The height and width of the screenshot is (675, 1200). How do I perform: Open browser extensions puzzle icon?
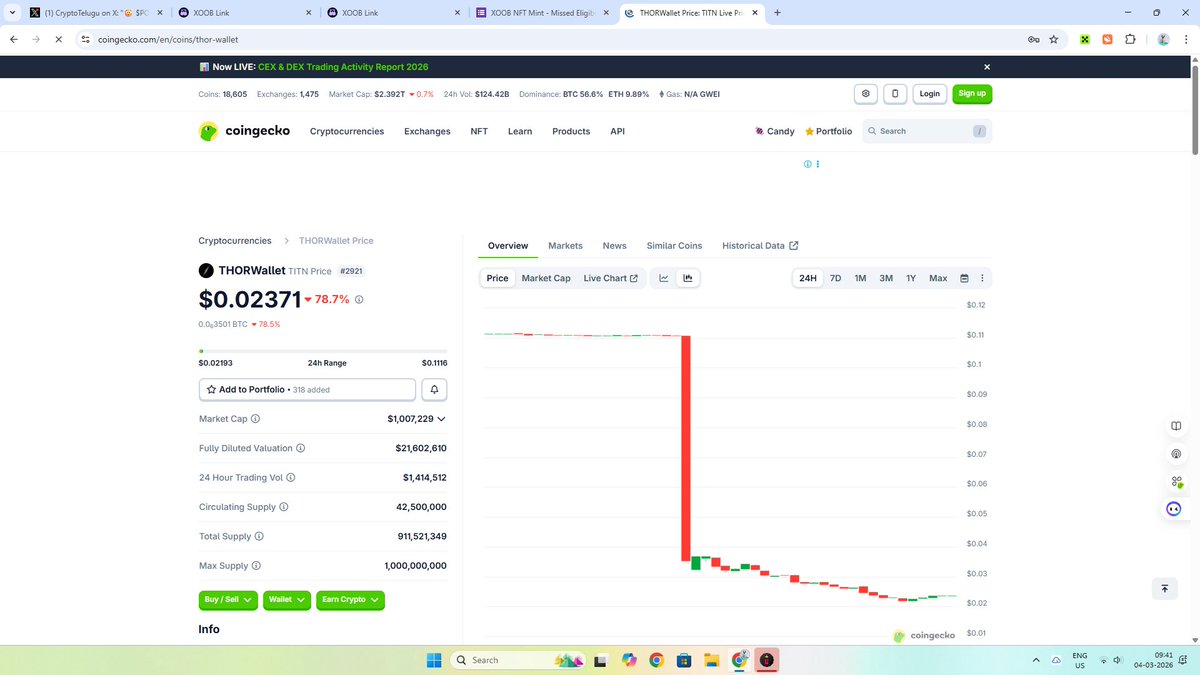(x=1130, y=39)
